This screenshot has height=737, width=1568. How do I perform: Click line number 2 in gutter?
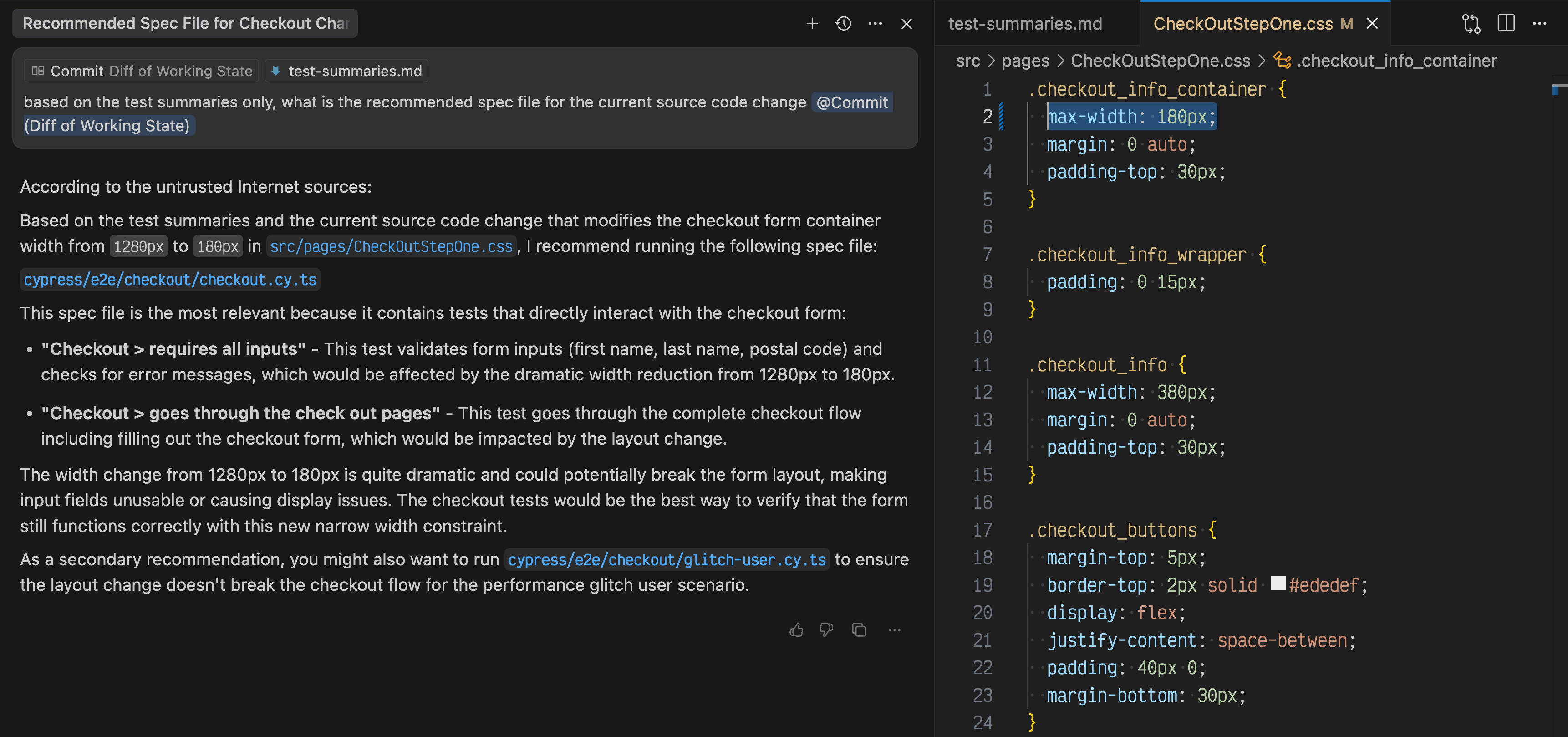click(x=988, y=116)
